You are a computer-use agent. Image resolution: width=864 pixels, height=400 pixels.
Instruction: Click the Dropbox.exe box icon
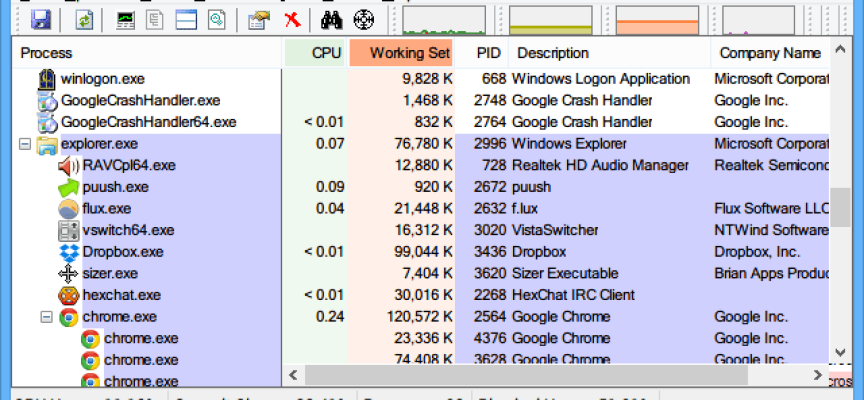pos(69,252)
